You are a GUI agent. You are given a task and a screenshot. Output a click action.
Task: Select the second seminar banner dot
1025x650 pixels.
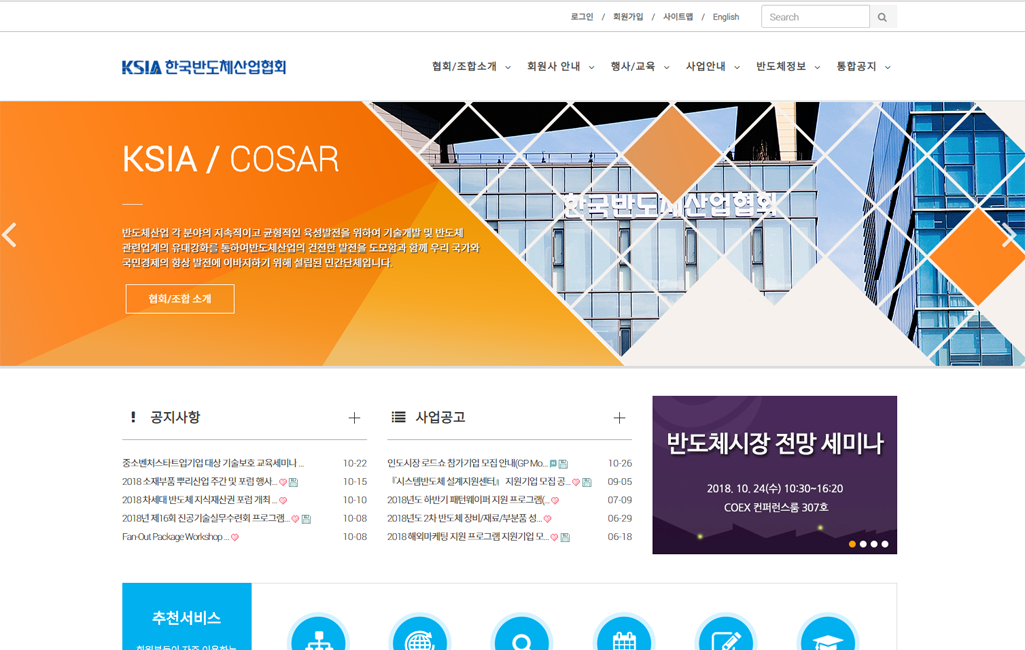point(863,544)
